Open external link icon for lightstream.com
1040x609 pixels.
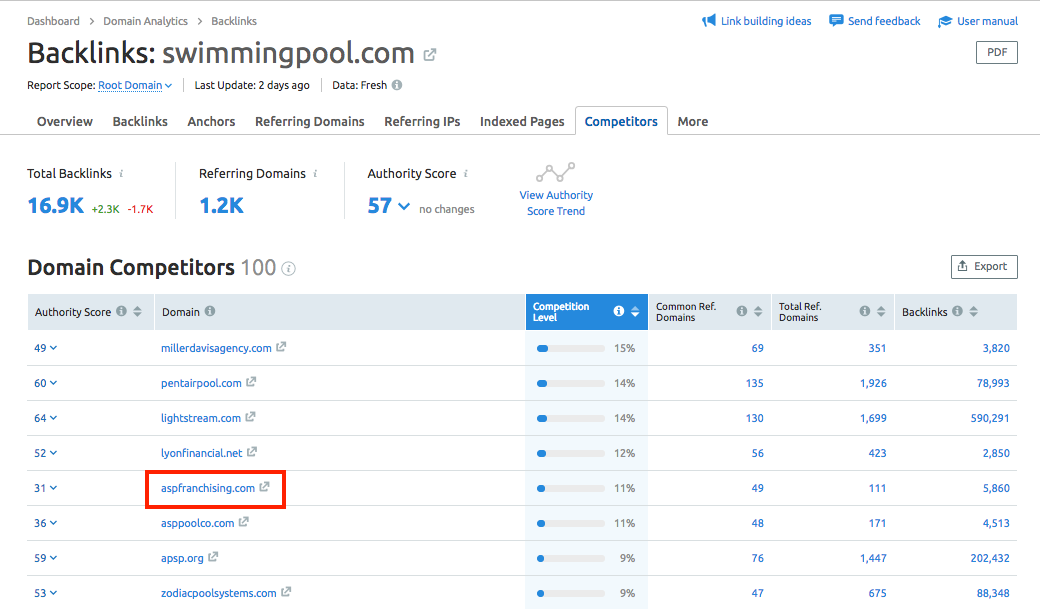point(250,417)
